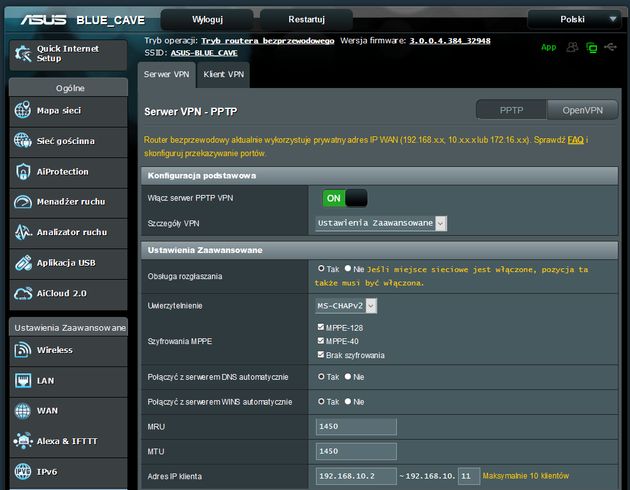Click the USB status icon in header

[610, 47]
